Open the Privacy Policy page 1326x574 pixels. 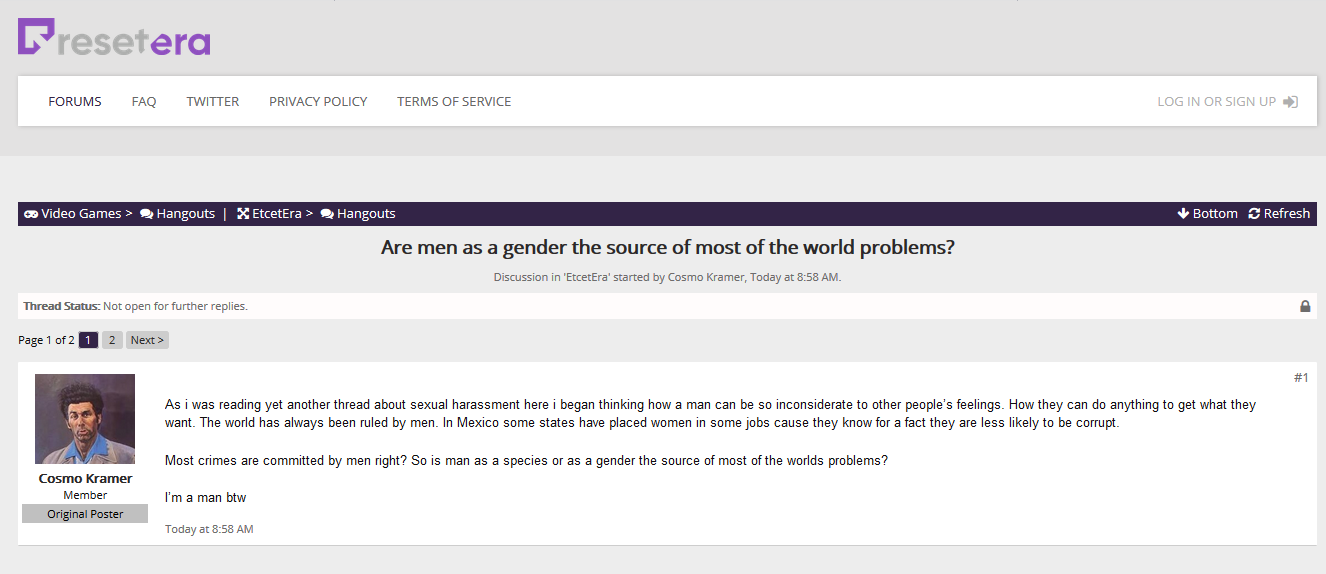[318, 101]
